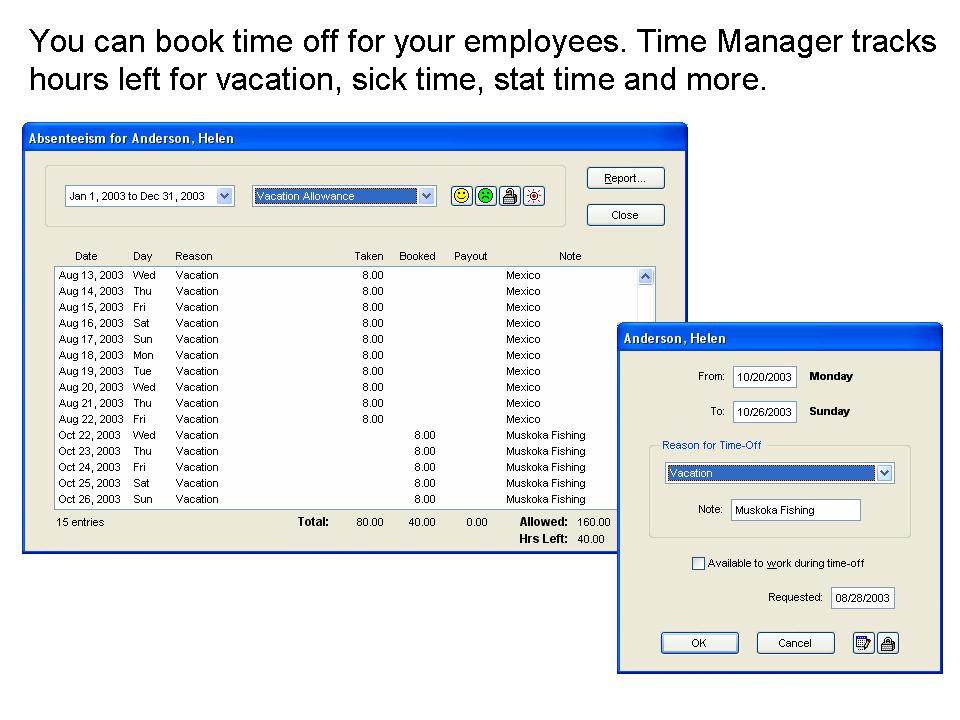Viewport: 960px width, 720px height.
Task: Click the list scrollbar up arrow
Action: [x=645, y=277]
